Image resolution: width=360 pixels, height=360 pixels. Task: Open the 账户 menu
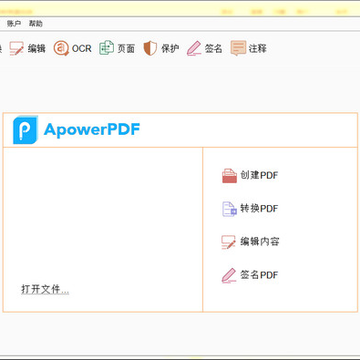coord(14,24)
